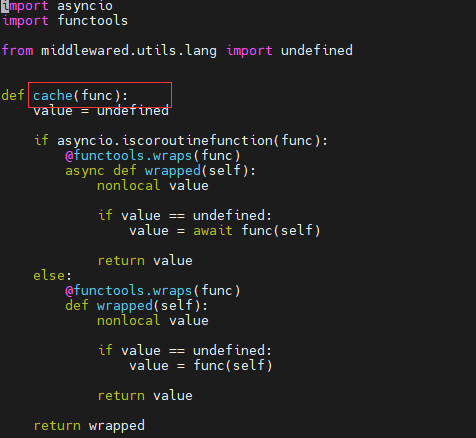
Task: Click the first 'return value' statement
Action: click(x=145, y=261)
